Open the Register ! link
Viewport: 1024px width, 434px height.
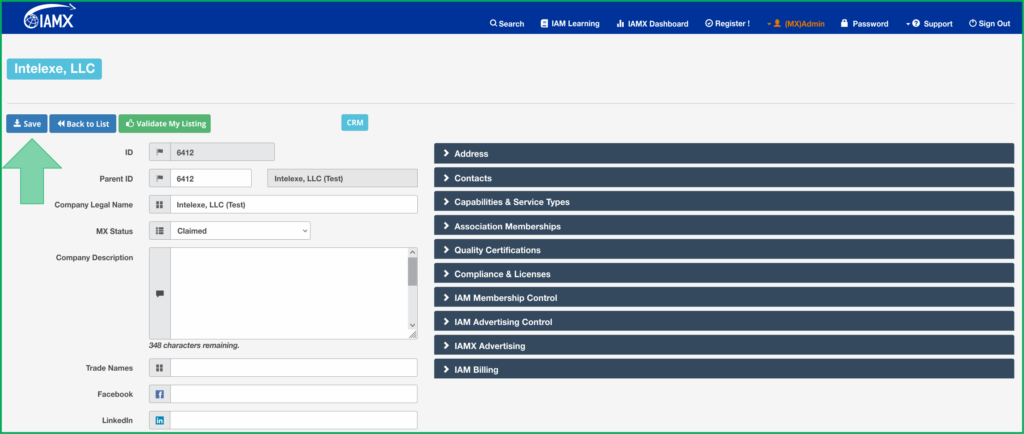click(727, 23)
